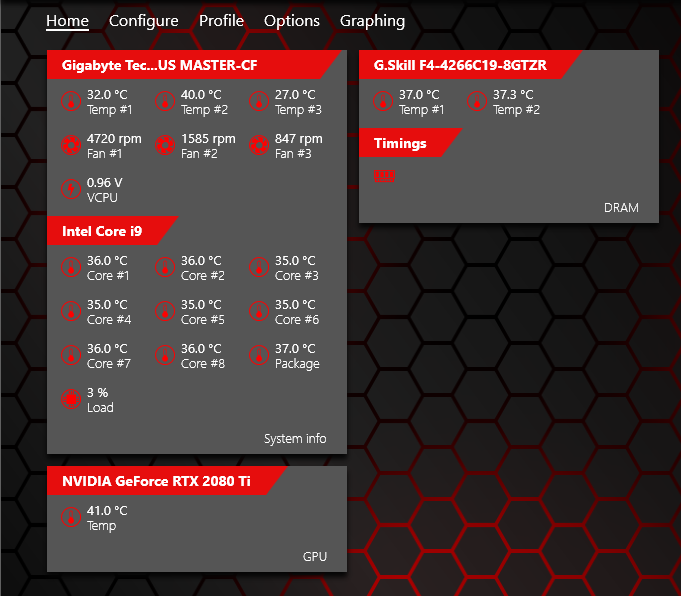Click motherboard Temp #2 thermometer icon
The image size is (681, 596).
pos(165,101)
